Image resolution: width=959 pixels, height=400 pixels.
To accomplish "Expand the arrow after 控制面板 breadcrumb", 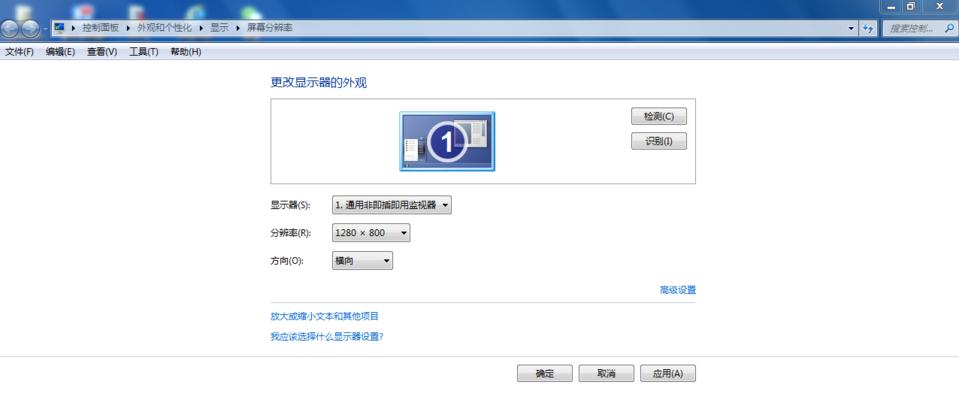I will point(128,28).
